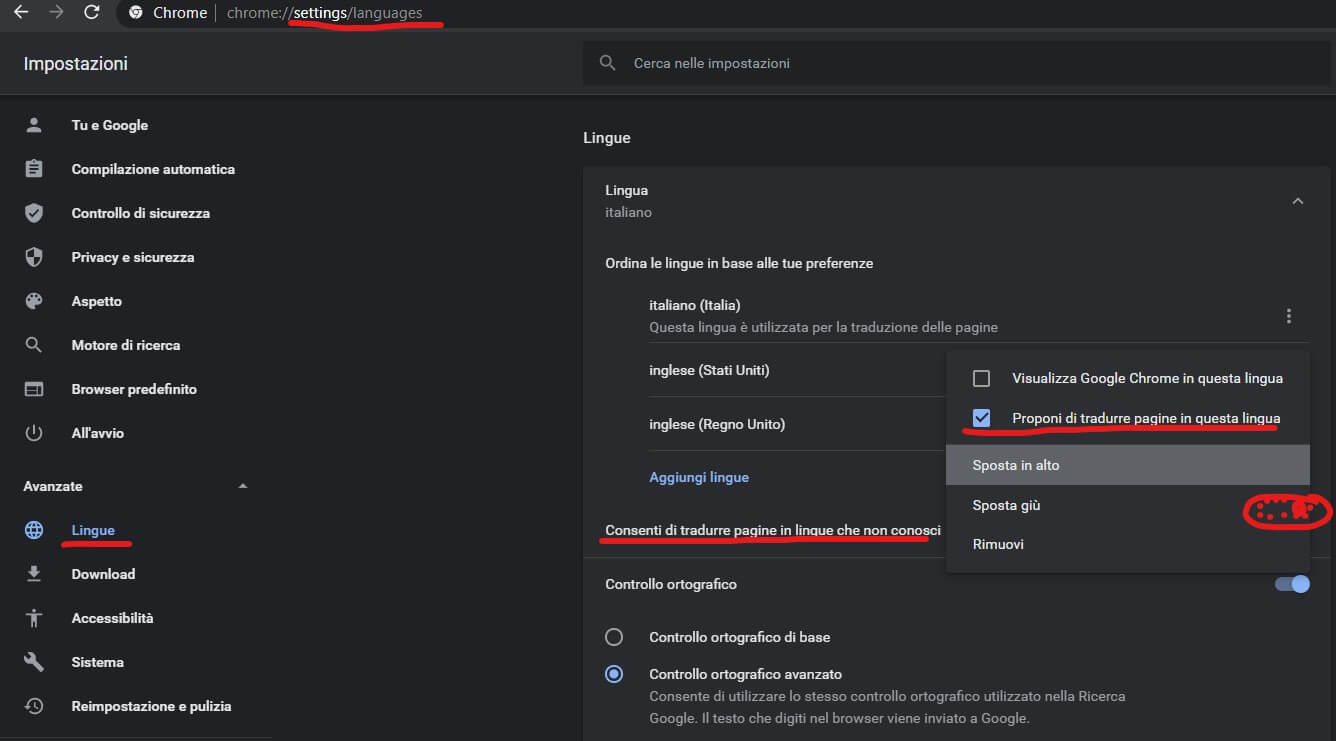The height and width of the screenshot is (741, 1336).
Task: Click the Aggiungi lingue link
Action: pyautogui.click(x=699, y=477)
